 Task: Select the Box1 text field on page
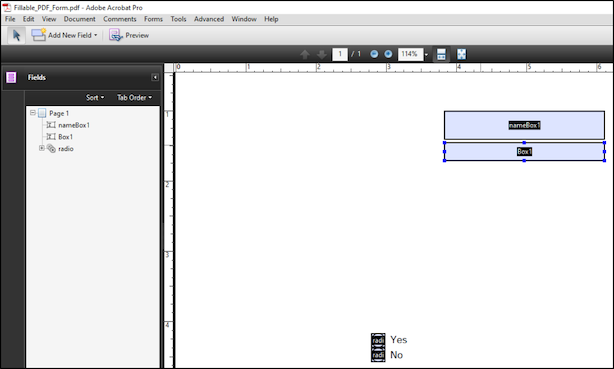[524, 152]
